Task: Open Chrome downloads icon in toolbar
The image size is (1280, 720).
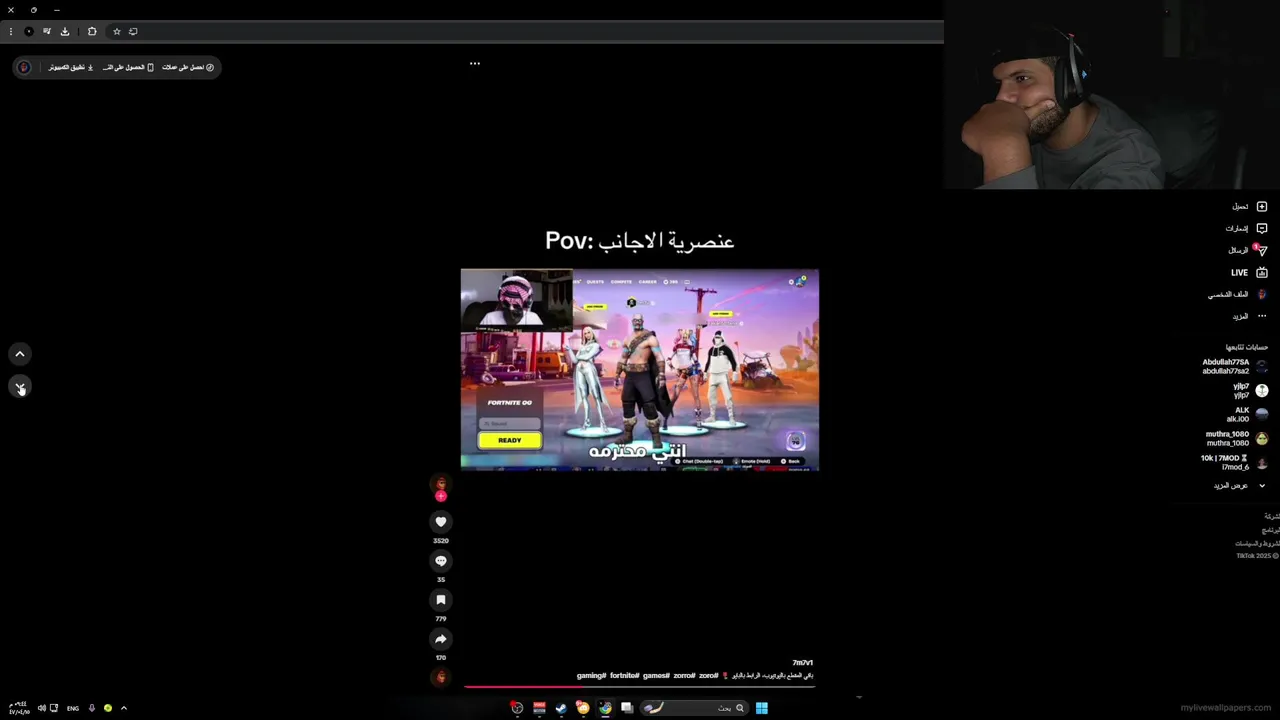Action: (65, 31)
